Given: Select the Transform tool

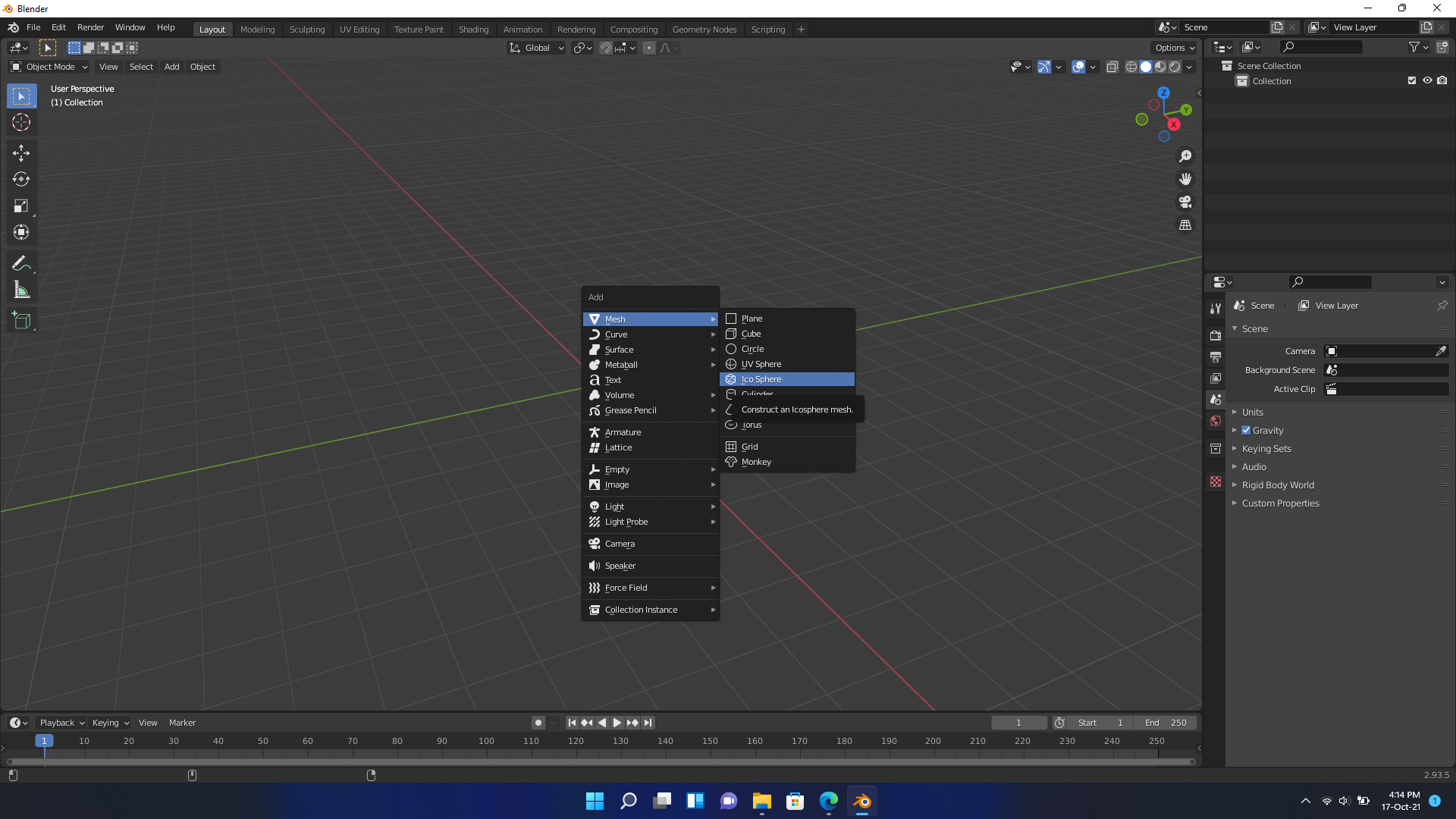Looking at the screenshot, I should pos(21,232).
